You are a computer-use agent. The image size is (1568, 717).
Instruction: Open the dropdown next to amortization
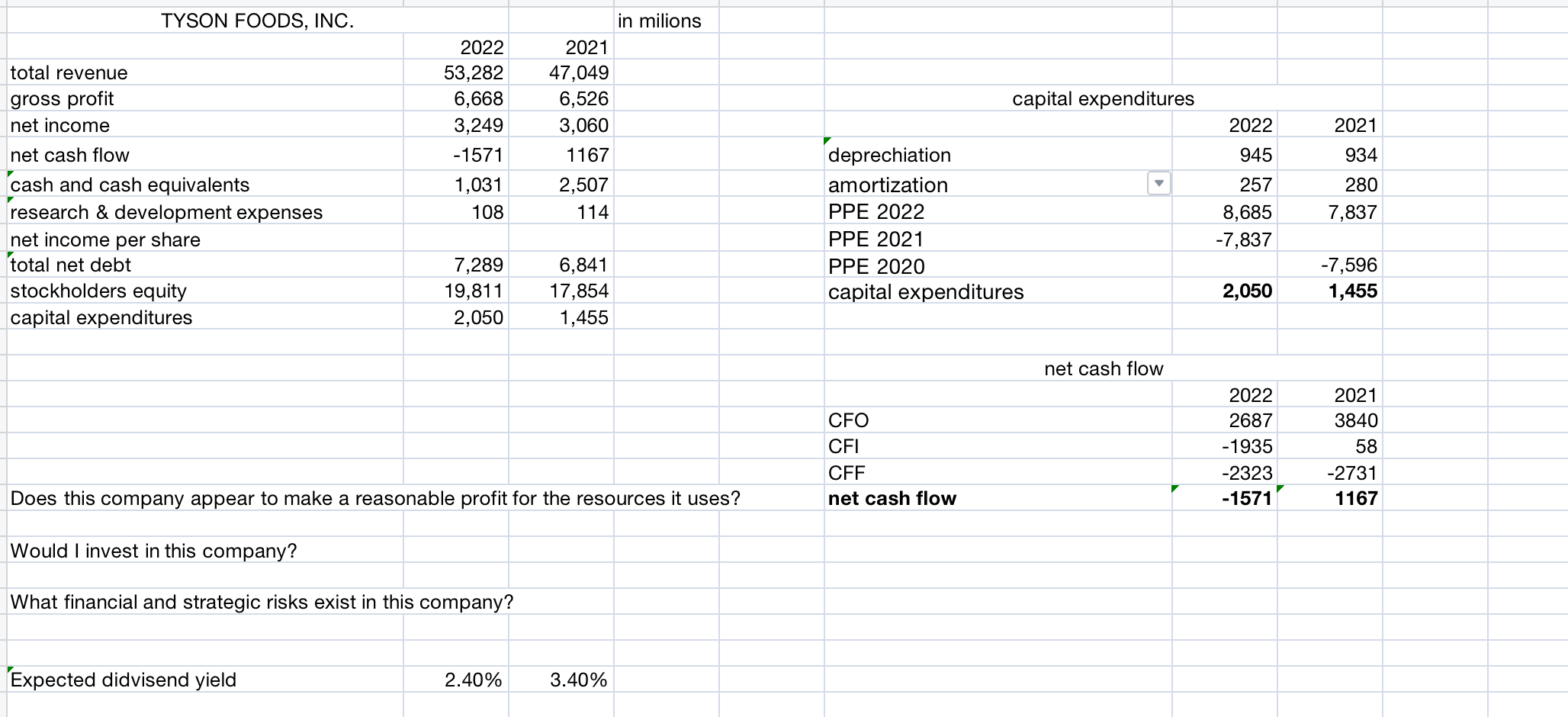click(1159, 183)
